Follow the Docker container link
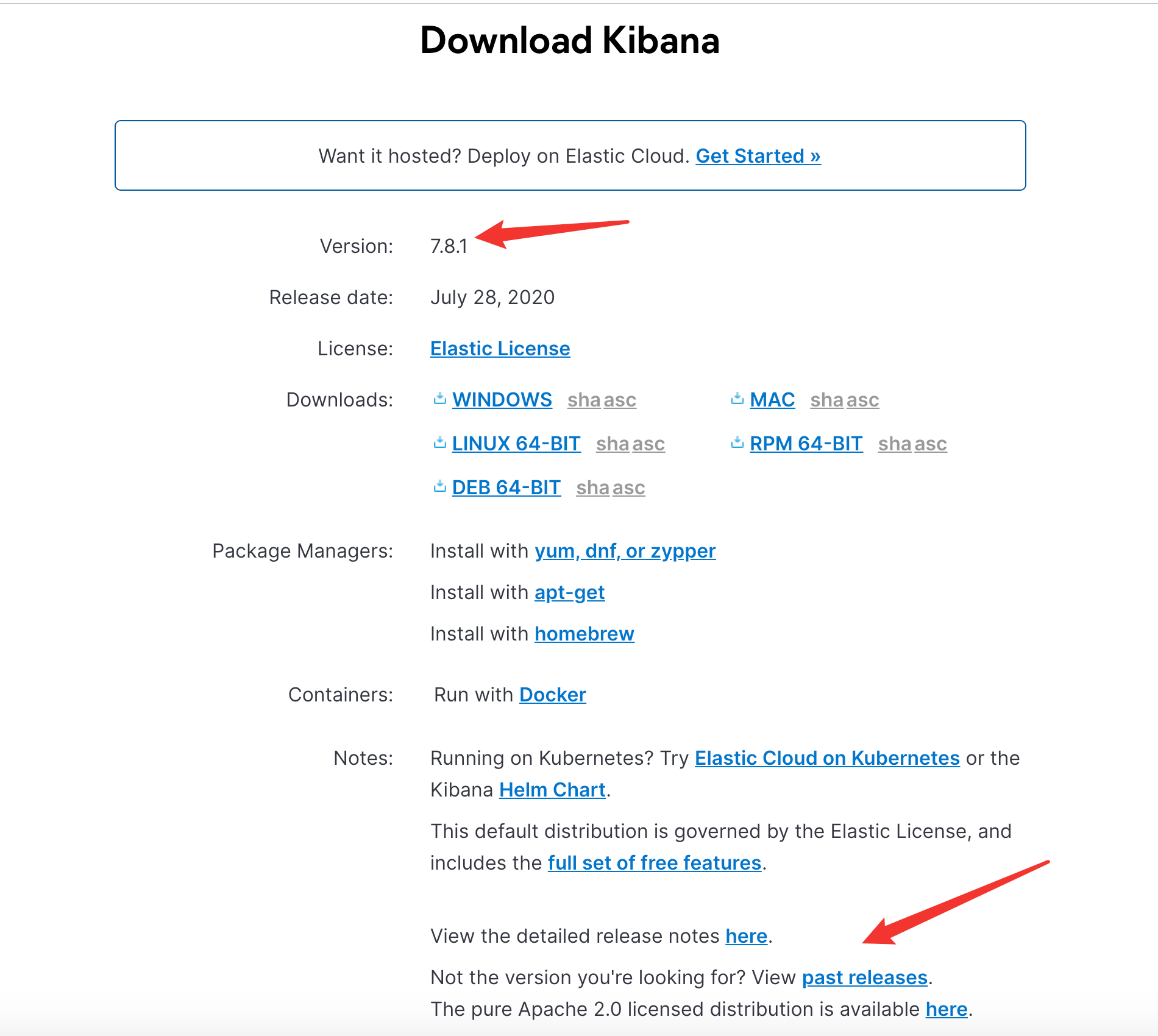This screenshot has height=1036, width=1158. [x=552, y=695]
